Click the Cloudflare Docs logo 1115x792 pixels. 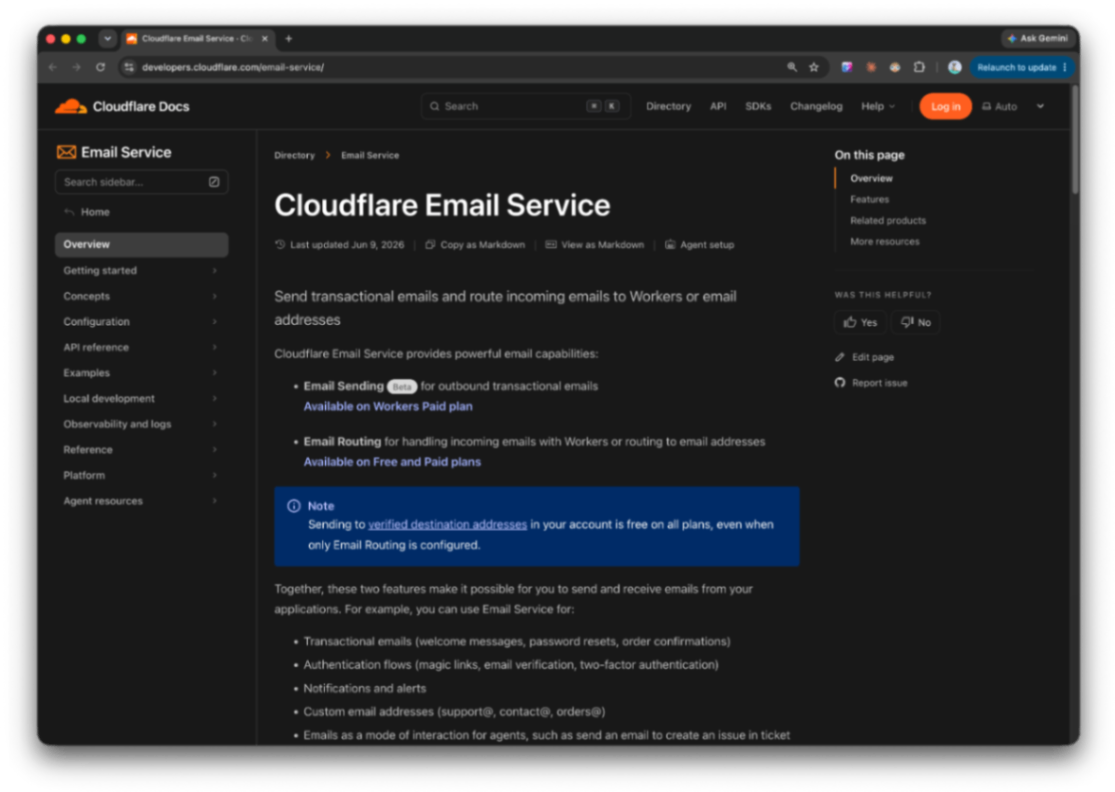coord(122,107)
